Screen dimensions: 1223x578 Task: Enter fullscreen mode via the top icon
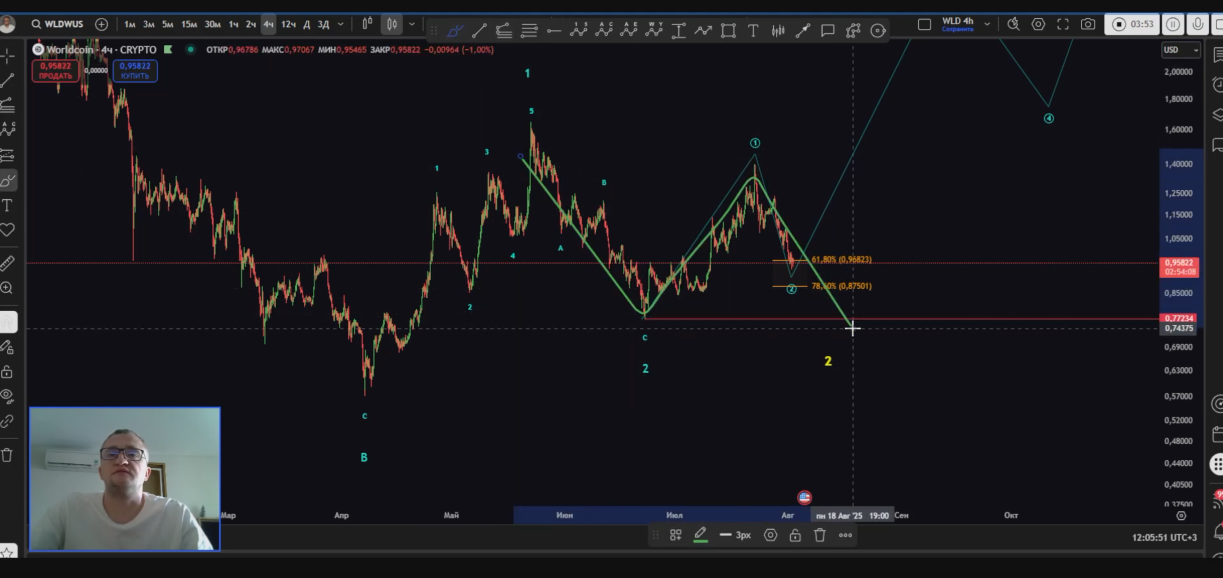[1063, 24]
